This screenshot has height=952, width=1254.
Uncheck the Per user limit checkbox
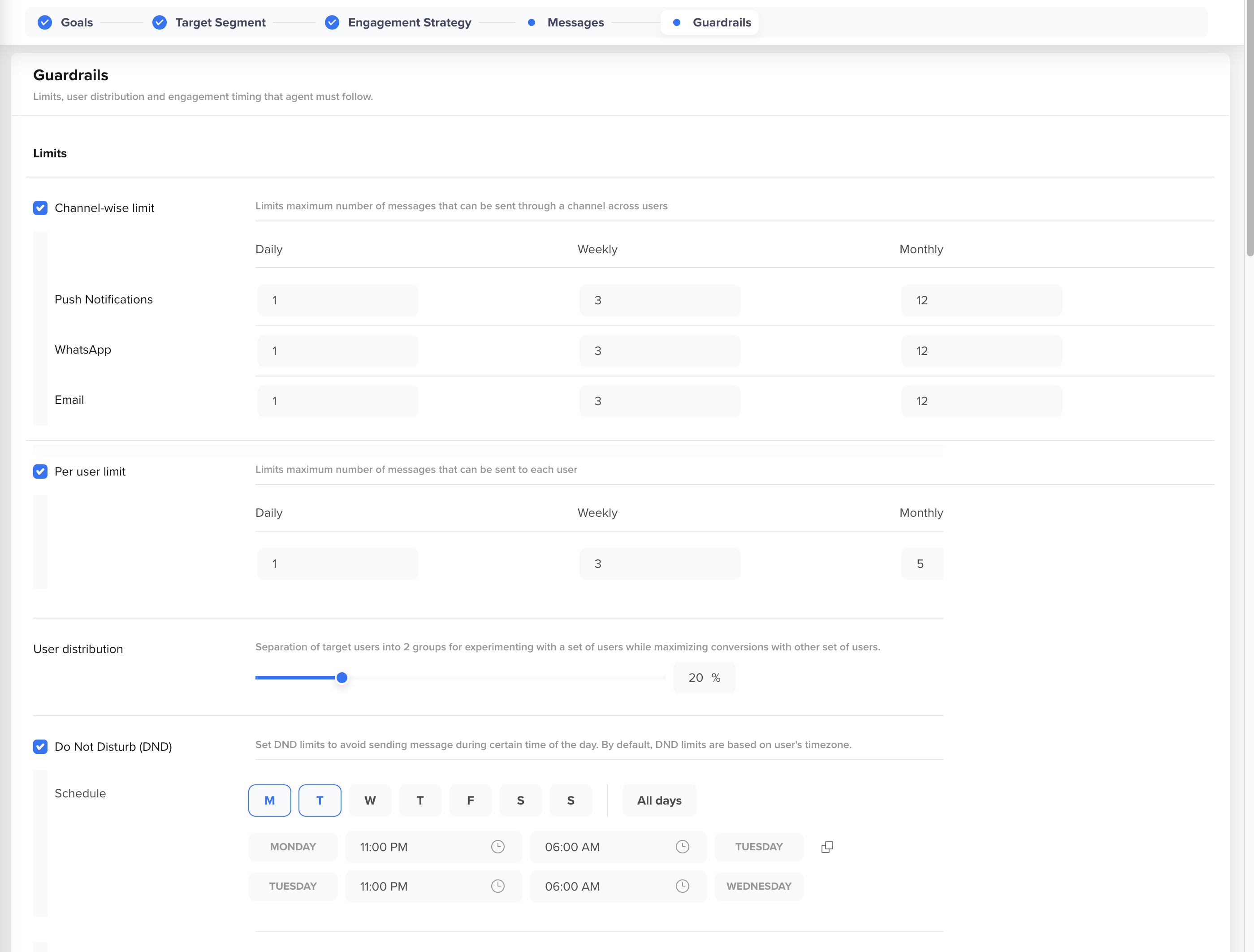pos(40,472)
